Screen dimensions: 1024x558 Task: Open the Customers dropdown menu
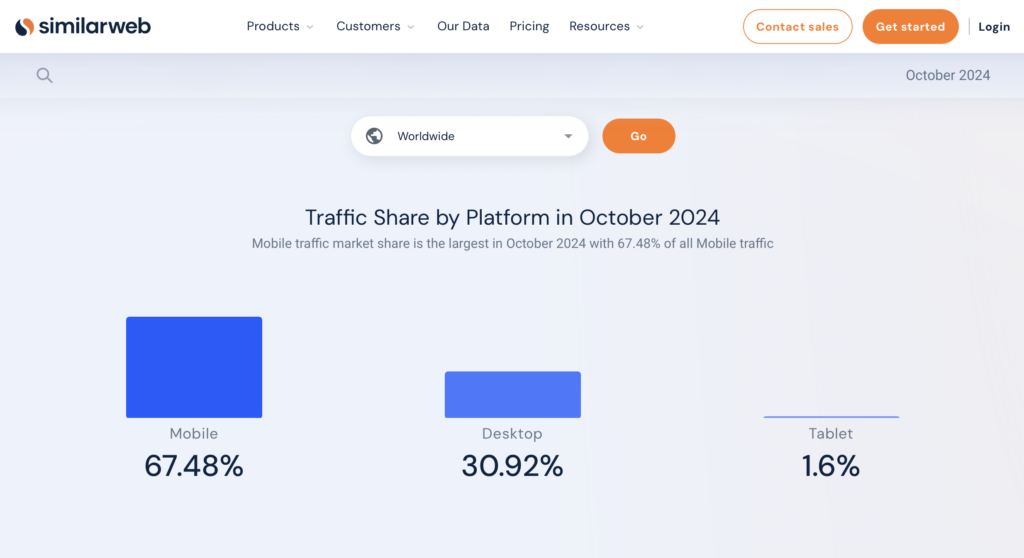tap(375, 27)
